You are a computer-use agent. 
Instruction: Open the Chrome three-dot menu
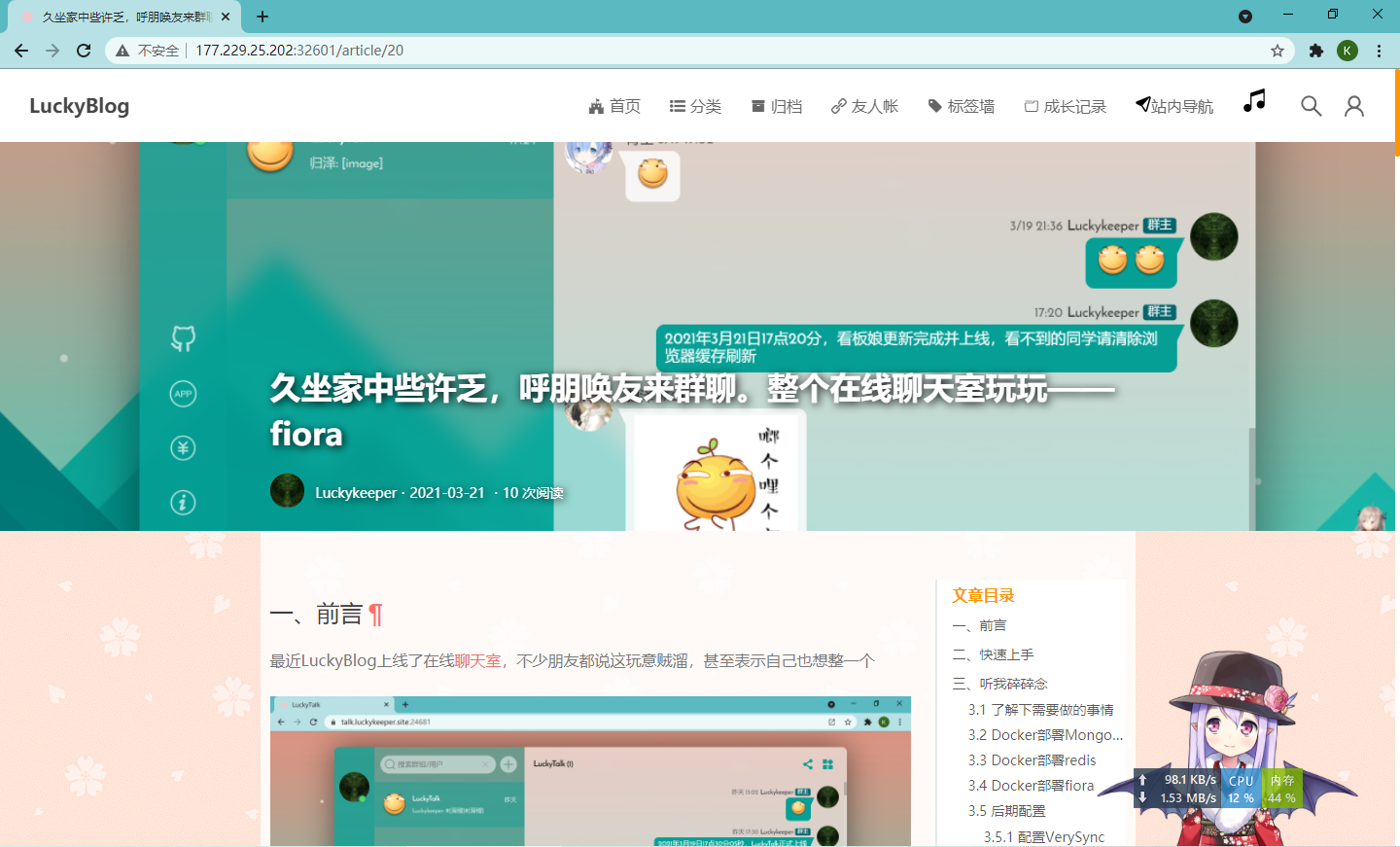(x=1379, y=51)
